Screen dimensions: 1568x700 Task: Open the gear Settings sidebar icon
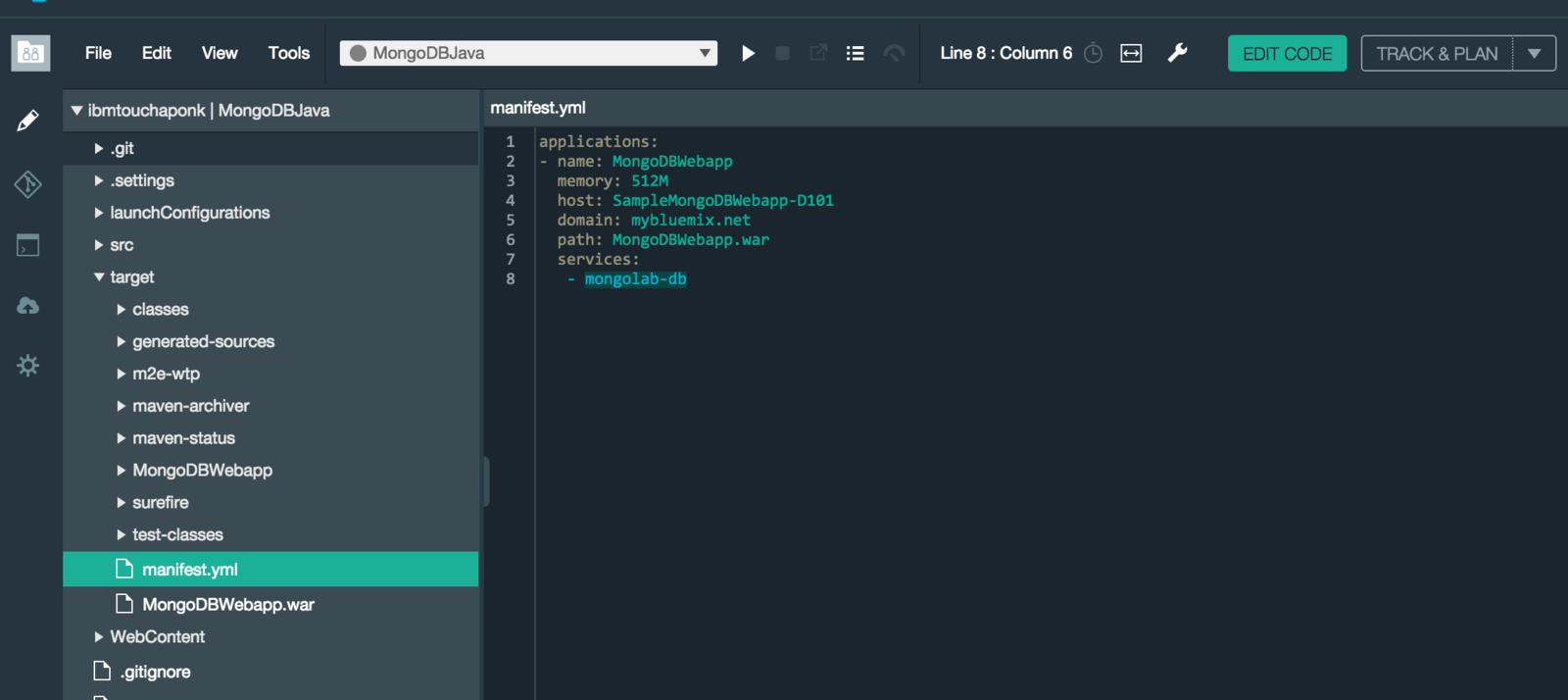pos(27,366)
